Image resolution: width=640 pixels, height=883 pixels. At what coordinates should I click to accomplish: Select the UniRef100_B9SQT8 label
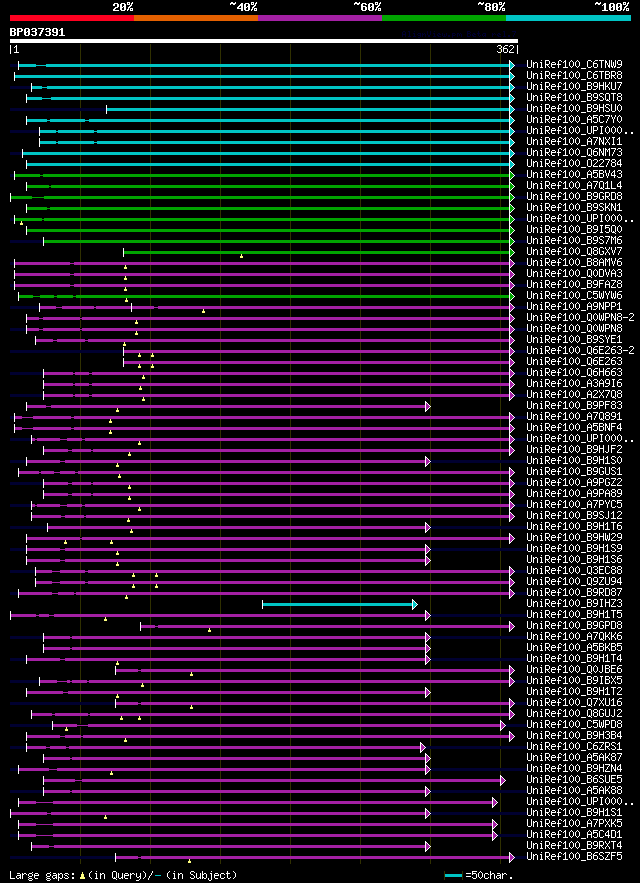[x=574, y=97]
